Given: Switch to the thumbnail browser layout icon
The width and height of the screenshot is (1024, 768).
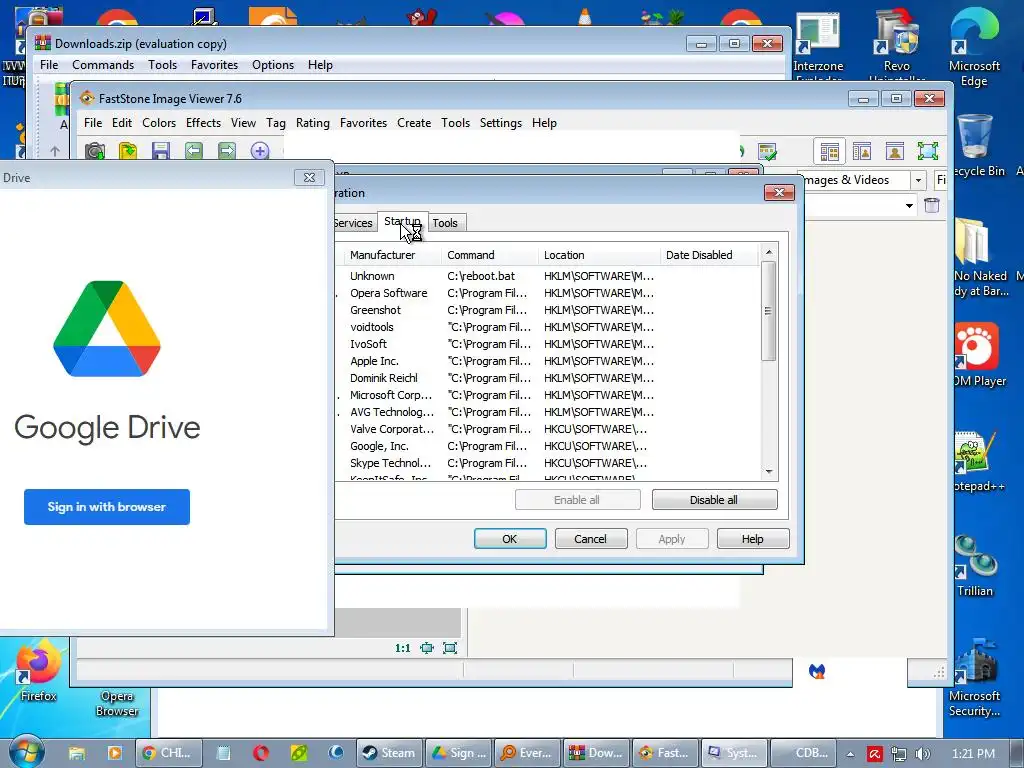Looking at the screenshot, I should pyautogui.click(x=829, y=152).
